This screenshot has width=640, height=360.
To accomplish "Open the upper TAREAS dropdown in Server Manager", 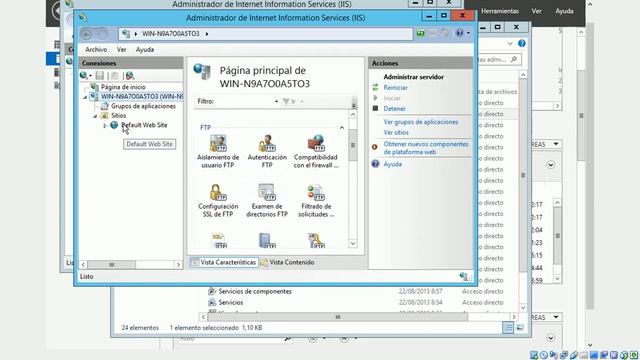I will pyautogui.click(x=556, y=144).
